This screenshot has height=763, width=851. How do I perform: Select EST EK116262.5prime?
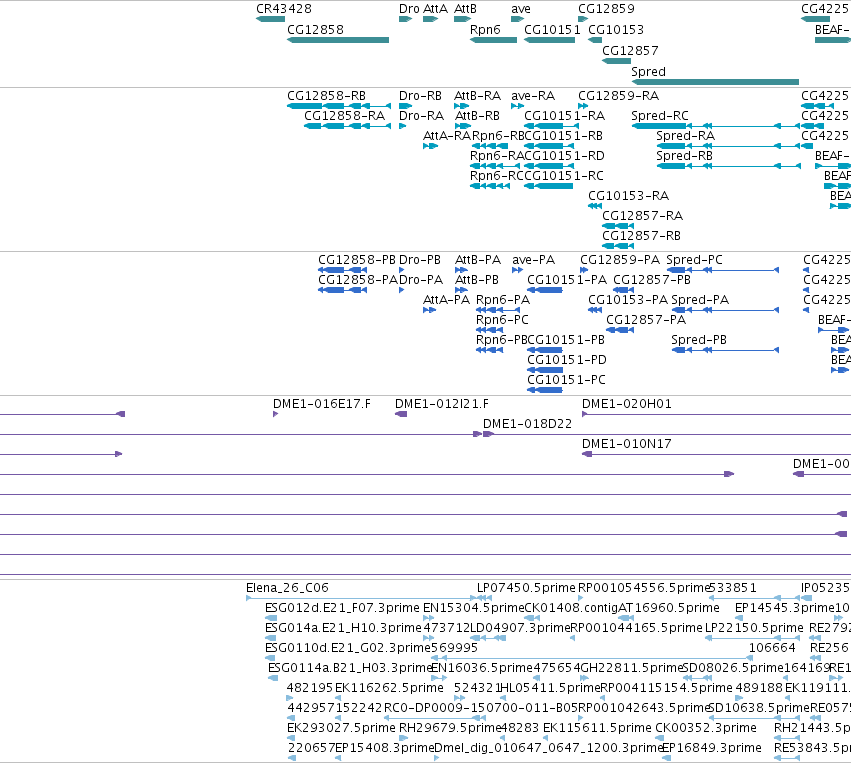coord(338,698)
